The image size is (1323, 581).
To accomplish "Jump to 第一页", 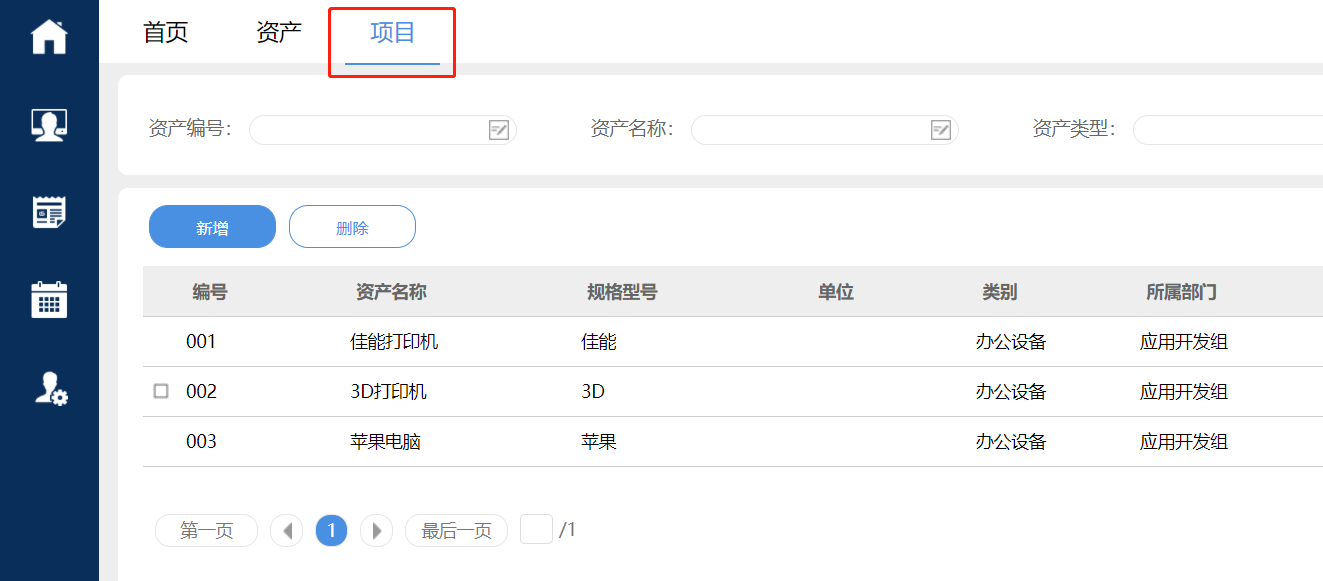I will tap(206, 530).
